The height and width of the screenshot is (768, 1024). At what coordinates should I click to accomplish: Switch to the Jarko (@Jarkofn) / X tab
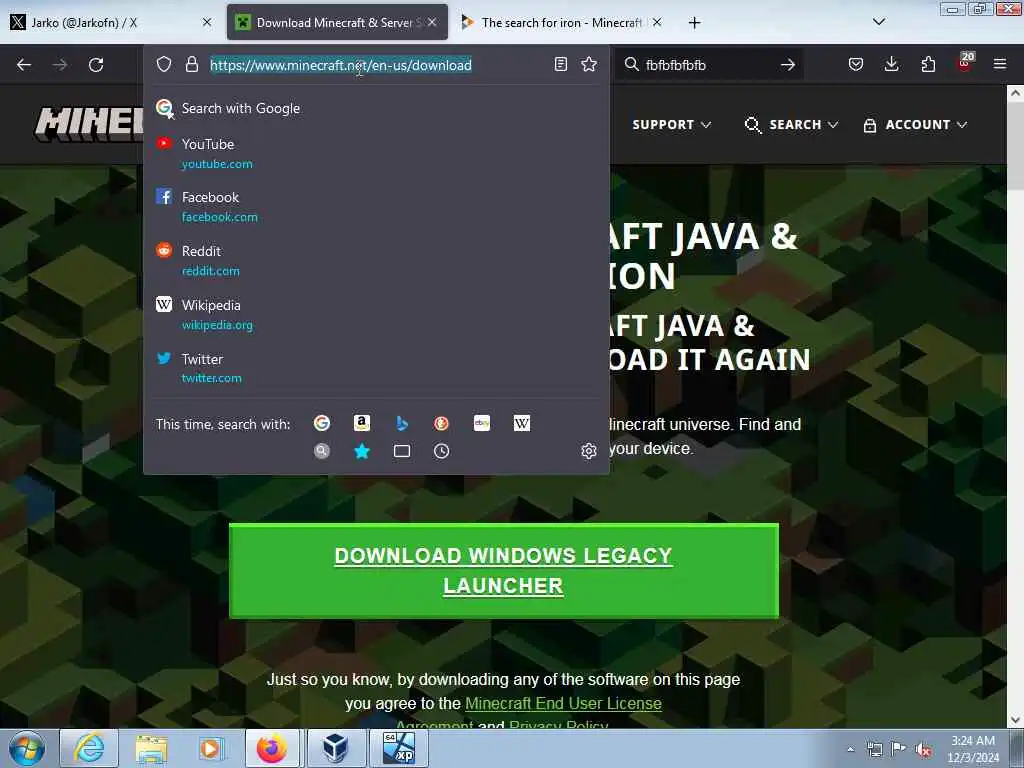point(111,23)
